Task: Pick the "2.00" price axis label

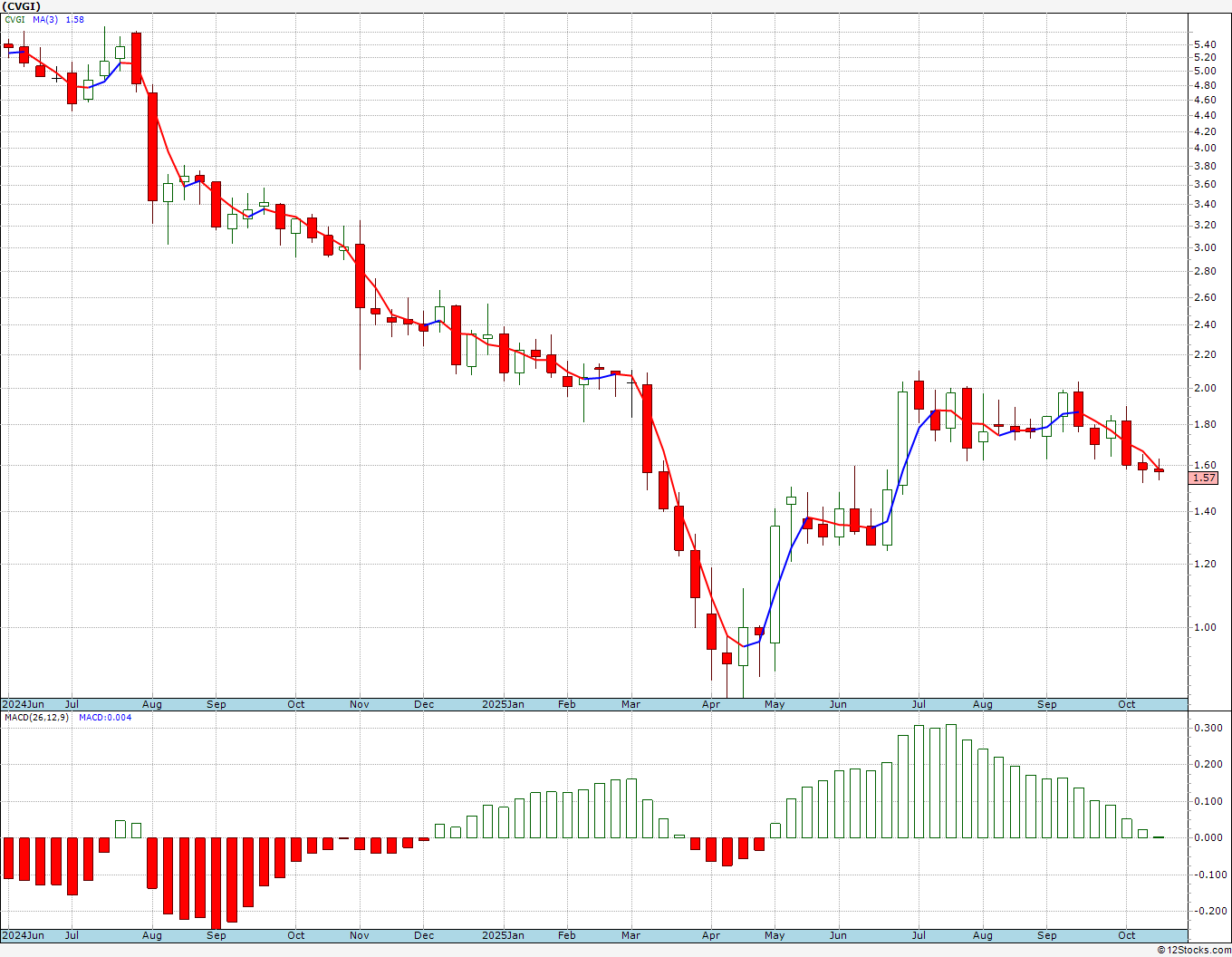Action: pos(1205,388)
